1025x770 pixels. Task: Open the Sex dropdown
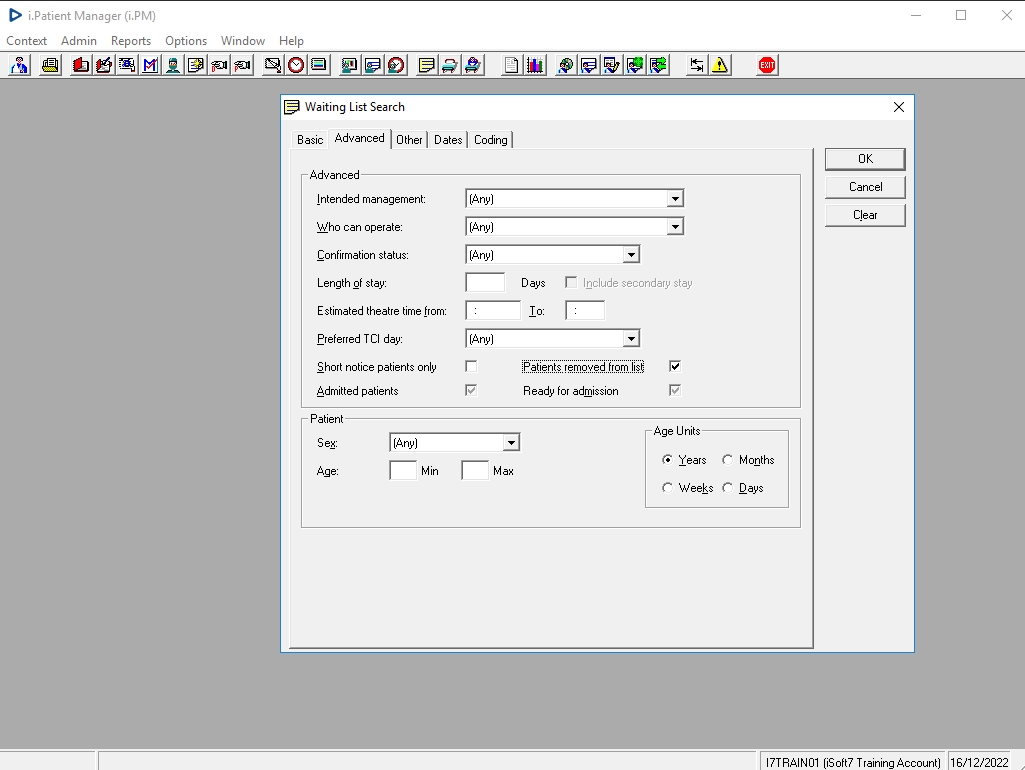coord(511,443)
